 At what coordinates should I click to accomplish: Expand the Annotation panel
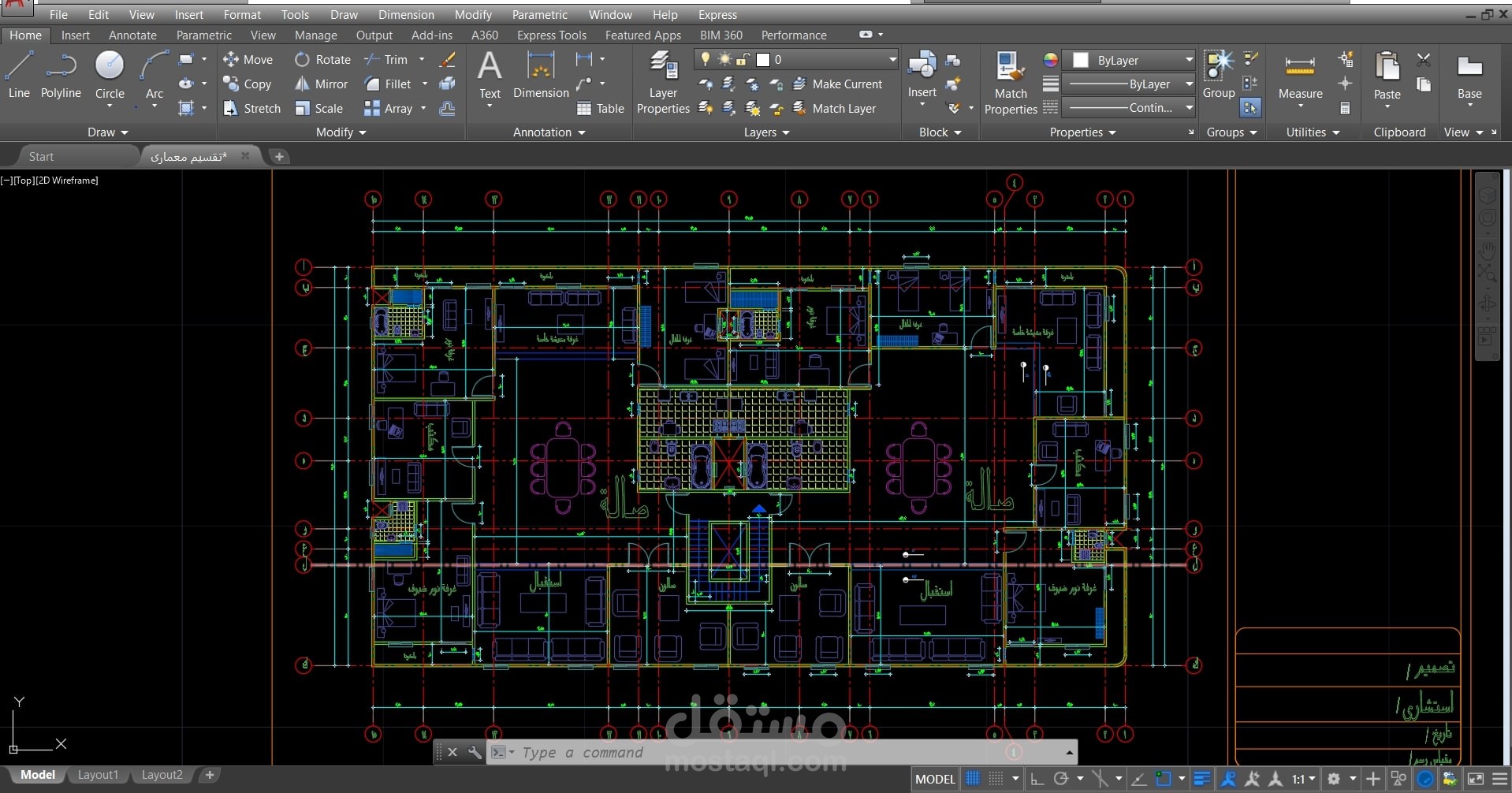tap(549, 132)
